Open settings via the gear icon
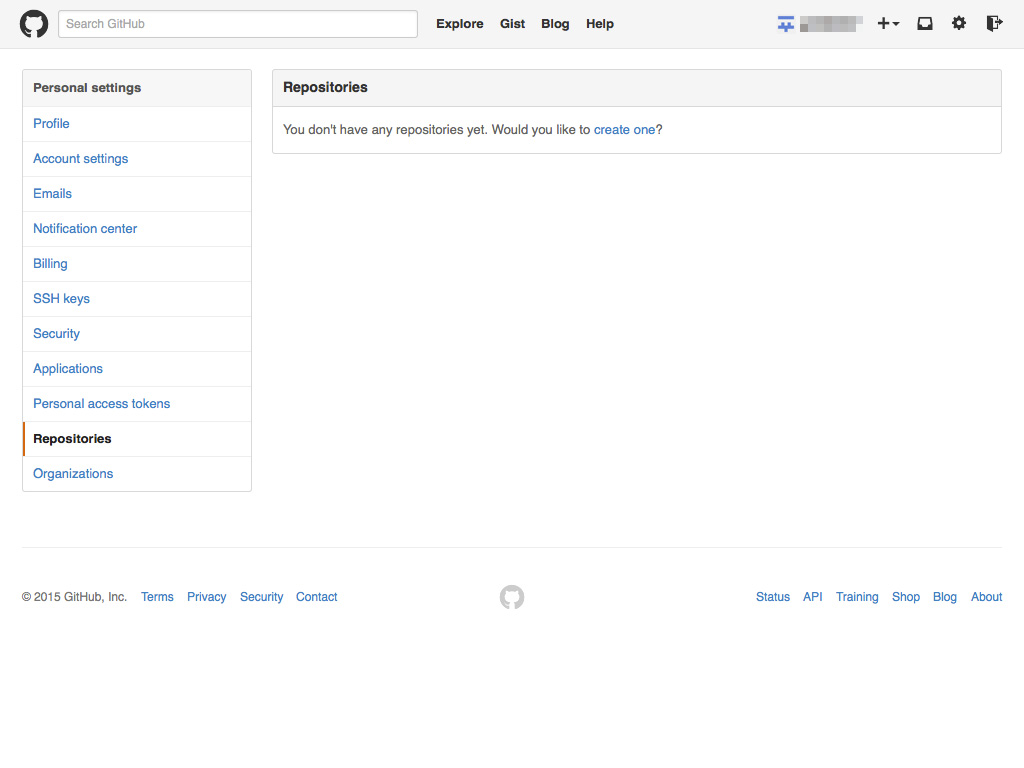Screen dimensions: 1024x768 pyautogui.click(x=959, y=24)
